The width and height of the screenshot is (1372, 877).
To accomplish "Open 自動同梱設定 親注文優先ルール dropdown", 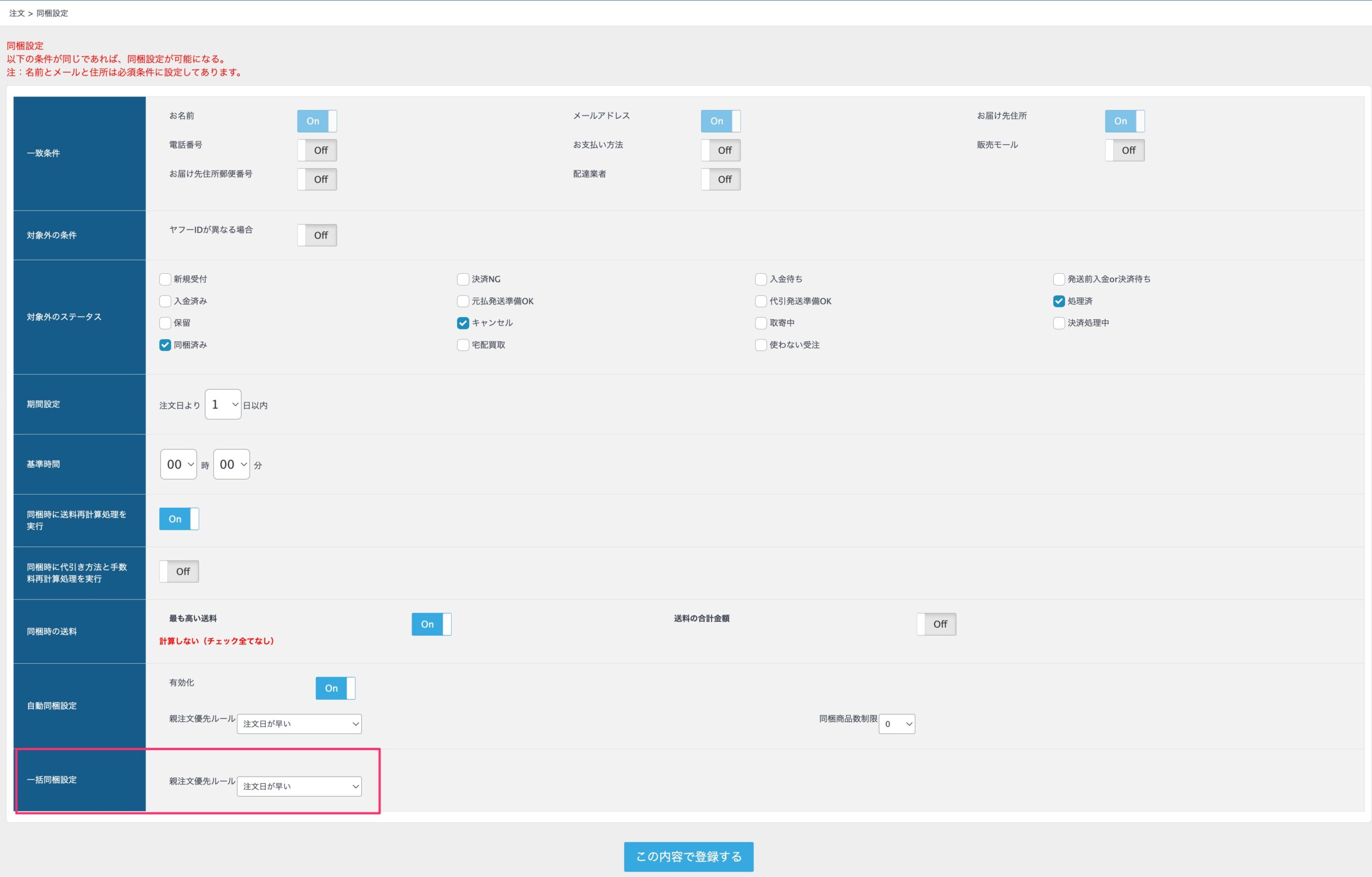I will [299, 724].
